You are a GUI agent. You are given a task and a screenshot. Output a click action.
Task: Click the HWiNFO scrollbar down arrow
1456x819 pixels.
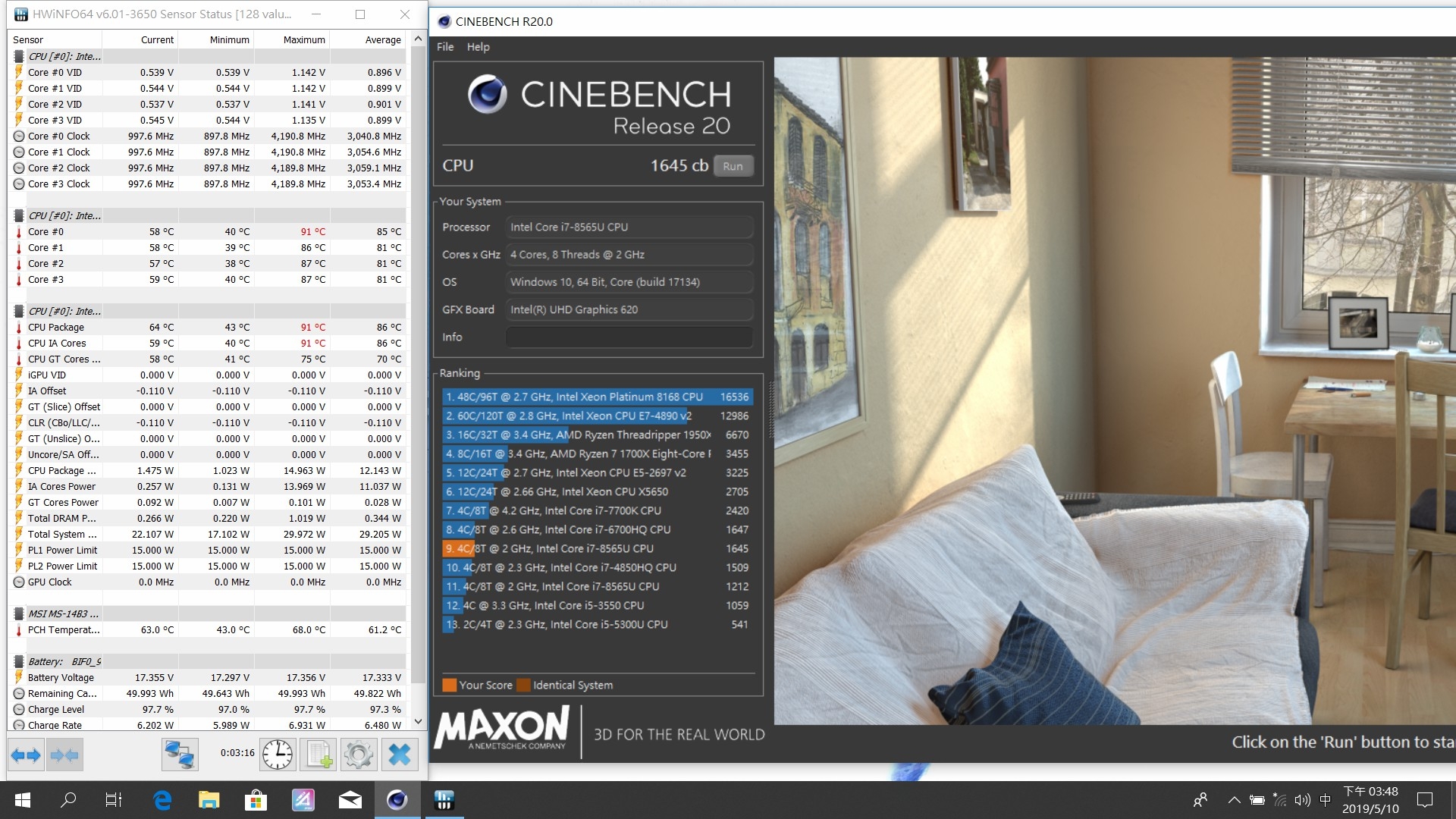coord(418,721)
